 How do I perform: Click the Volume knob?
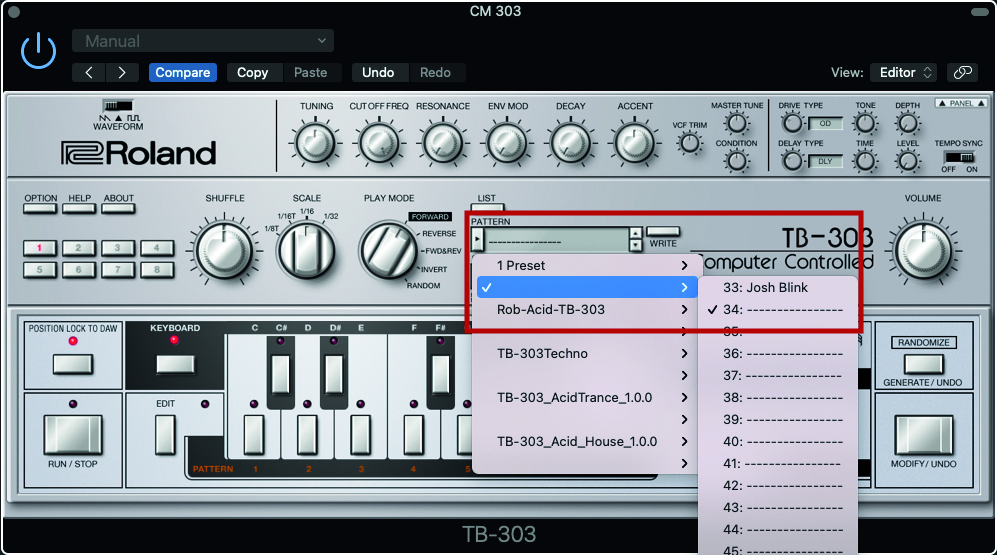pos(923,250)
